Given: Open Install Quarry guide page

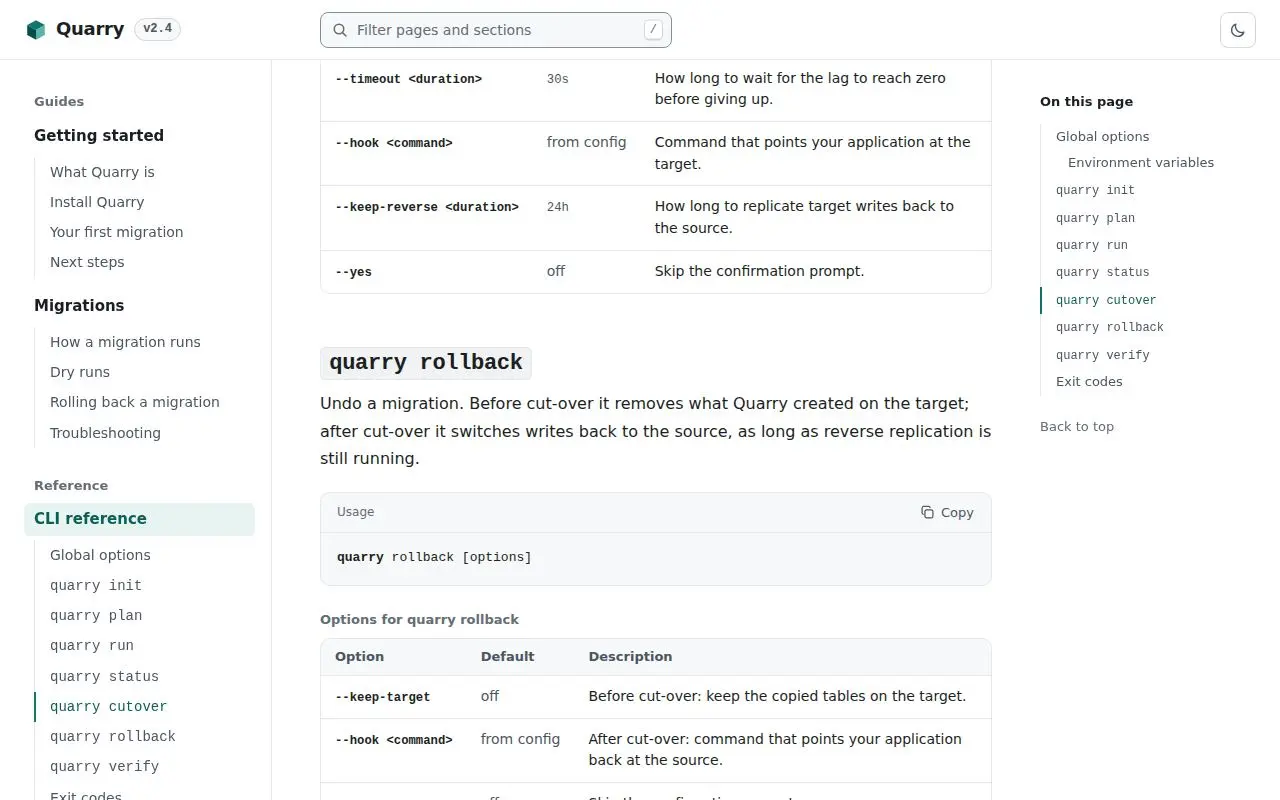Looking at the screenshot, I should 97,202.
